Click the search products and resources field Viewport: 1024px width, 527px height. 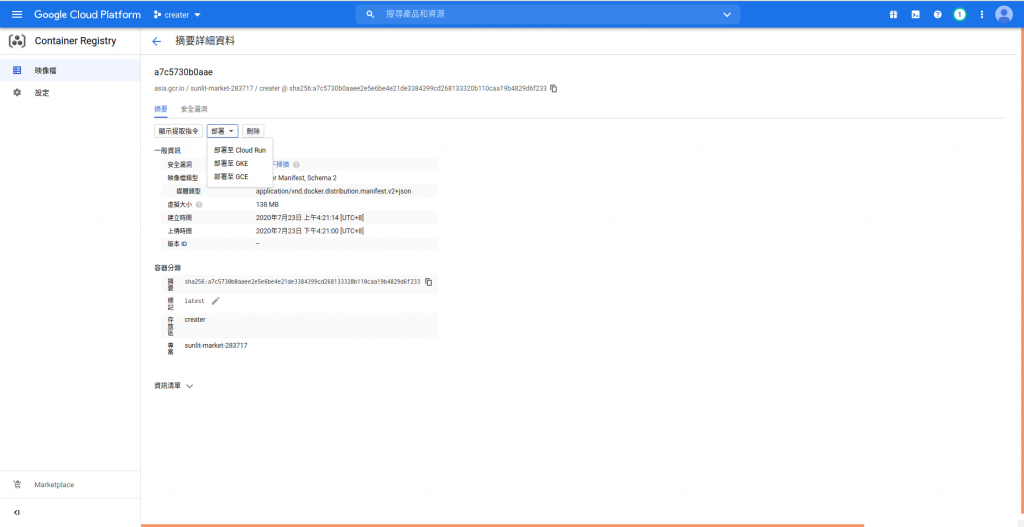click(547, 14)
